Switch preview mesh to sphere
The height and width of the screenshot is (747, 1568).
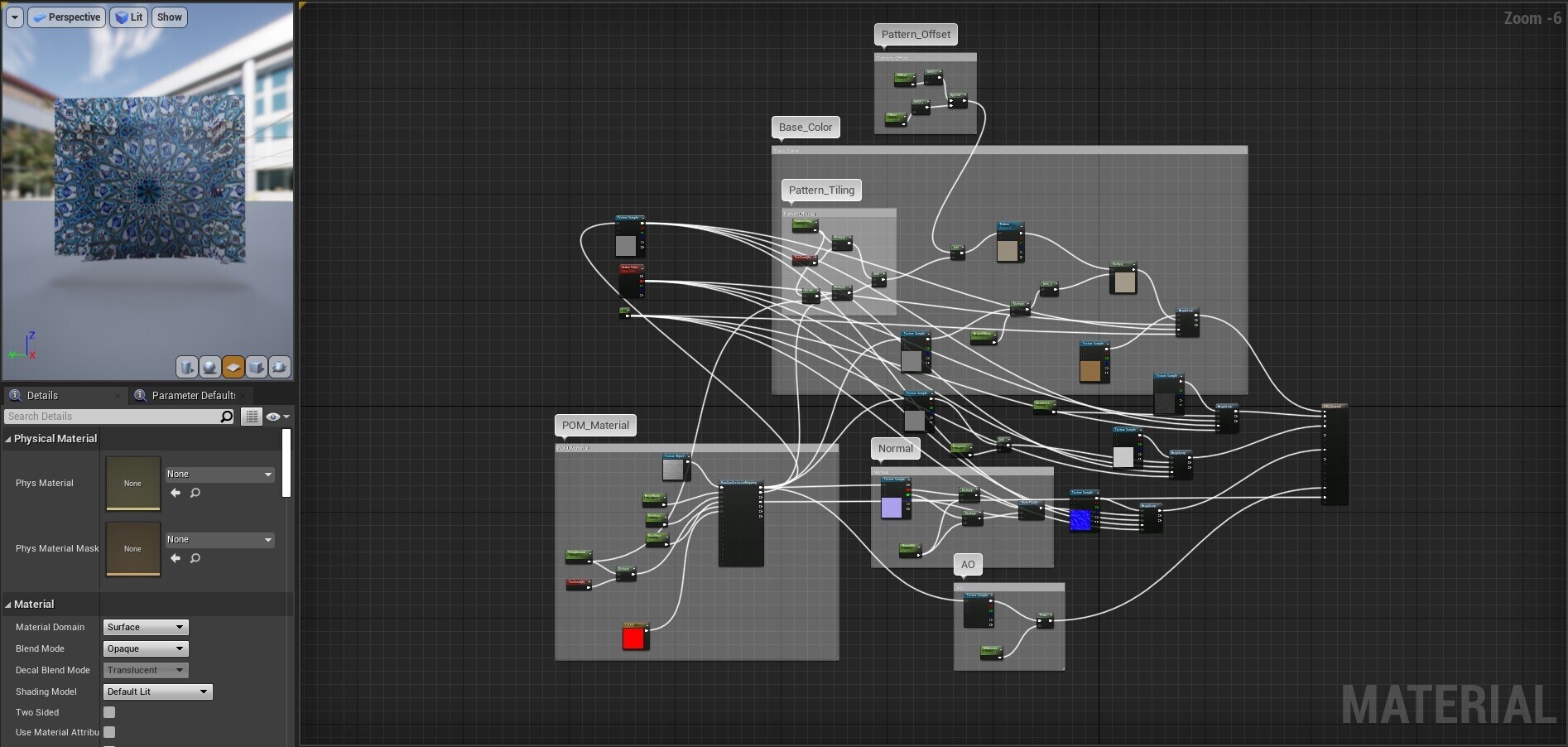point(210,367)
